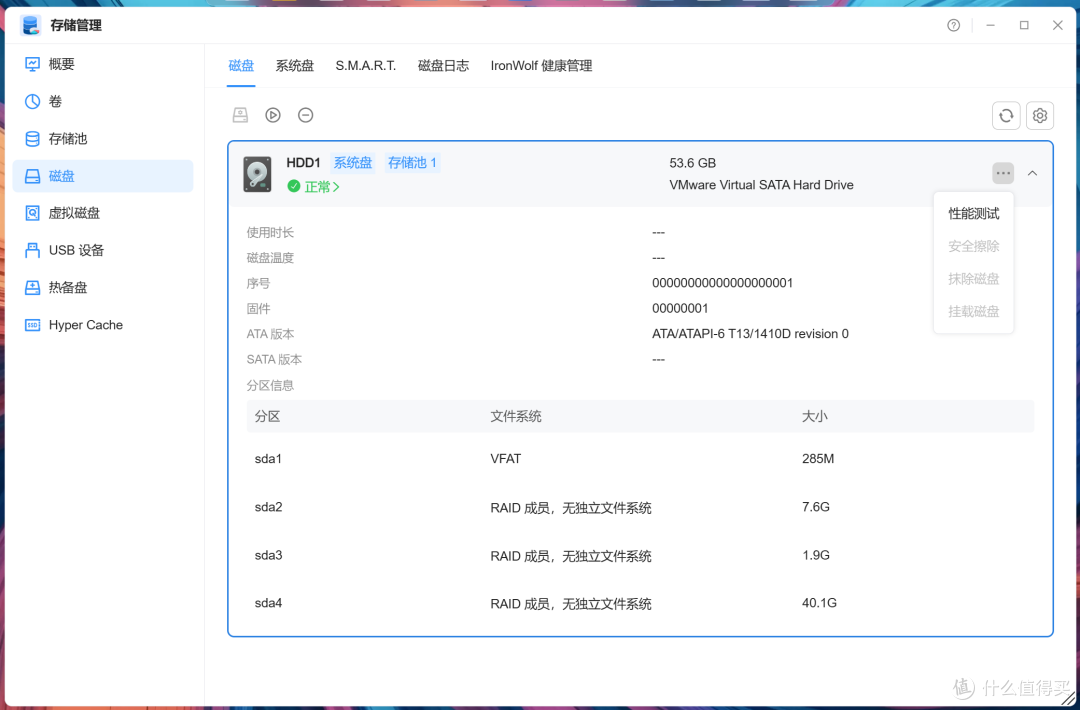Switch to the S.M.A.R.T. tab

pos(366,65)
